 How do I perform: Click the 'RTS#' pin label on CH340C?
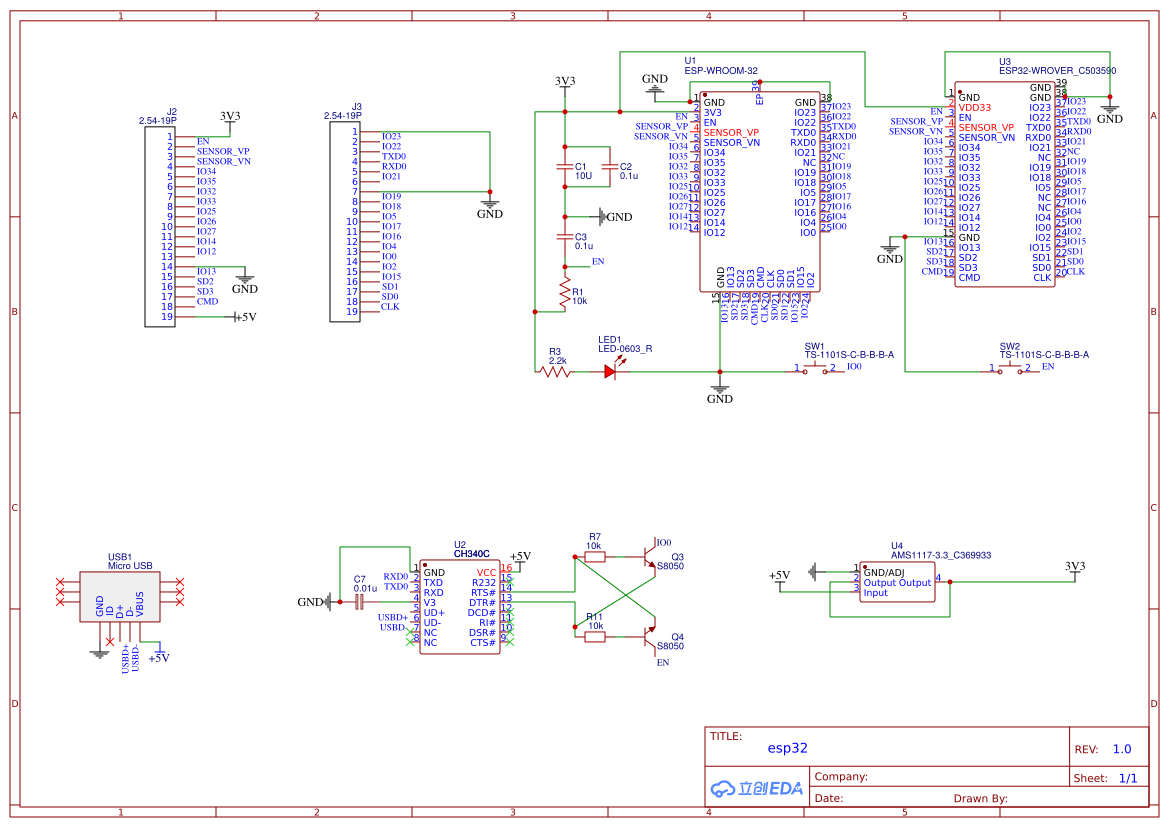pos(482,593)
